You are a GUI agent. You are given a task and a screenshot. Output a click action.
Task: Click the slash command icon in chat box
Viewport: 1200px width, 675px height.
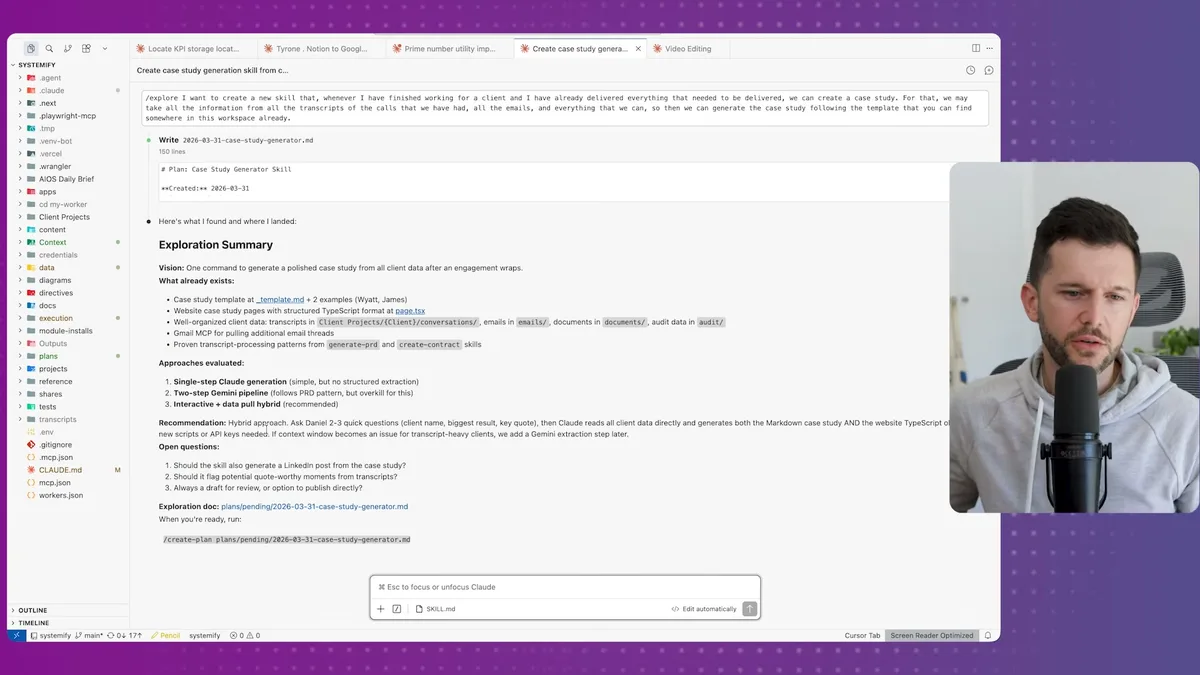tap(397, 609)
